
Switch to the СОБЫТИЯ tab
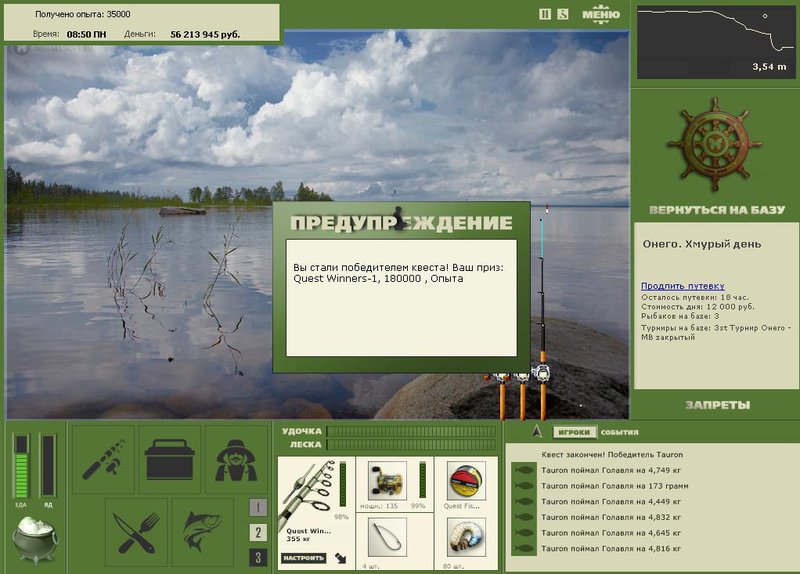pyautogui.click(x=619, y=432)
